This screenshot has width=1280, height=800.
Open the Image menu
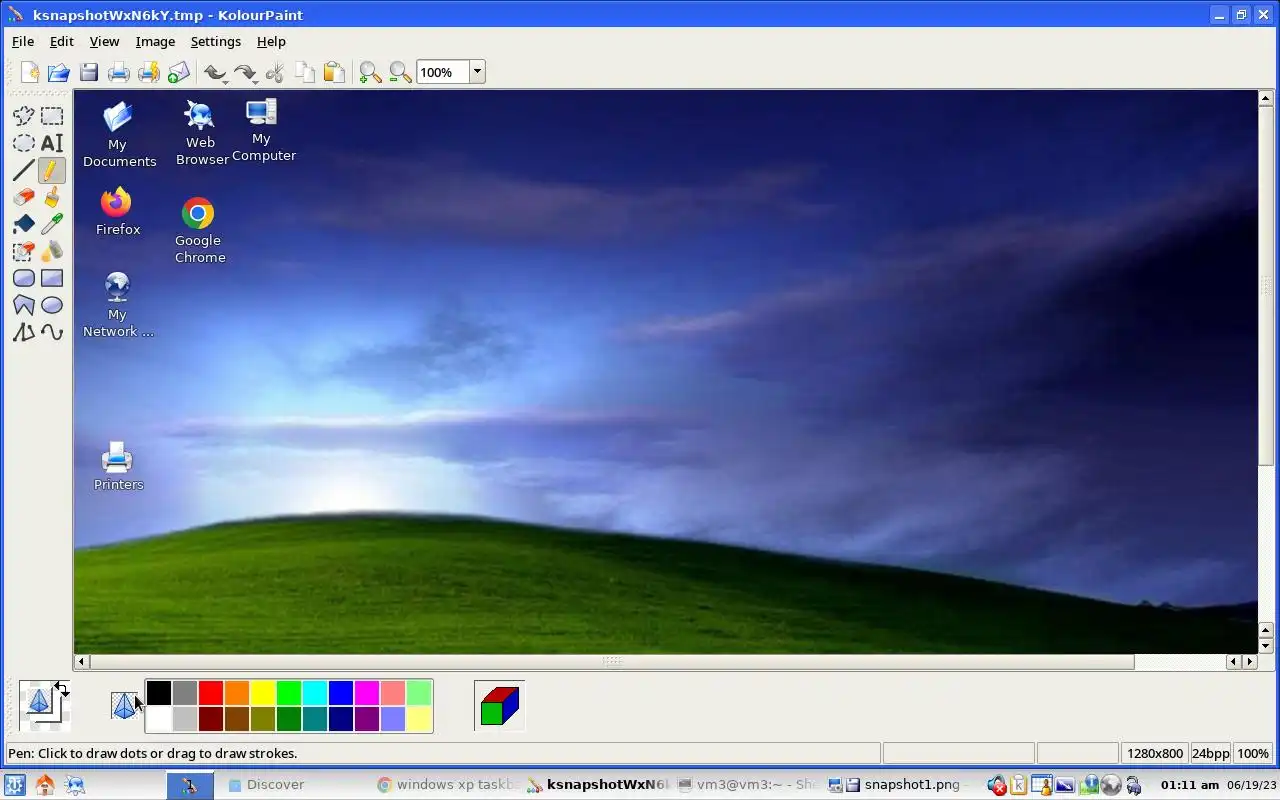(x=155, y=41)
